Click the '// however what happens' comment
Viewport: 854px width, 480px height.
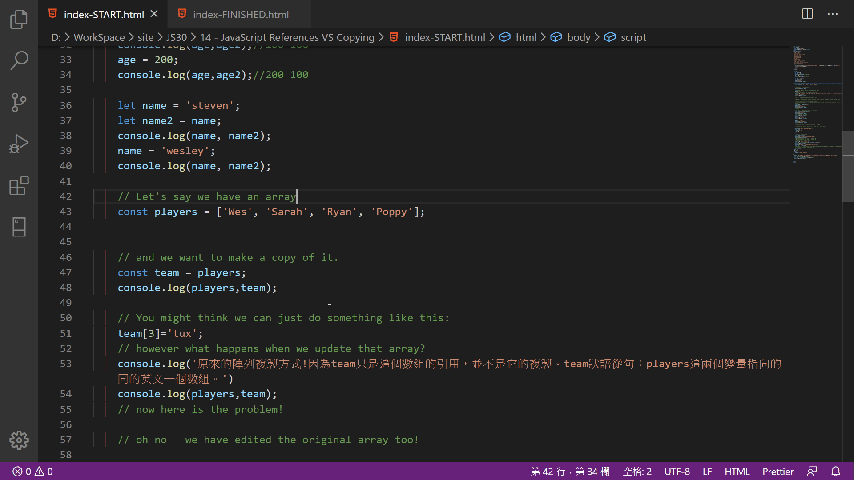(271, 348)
